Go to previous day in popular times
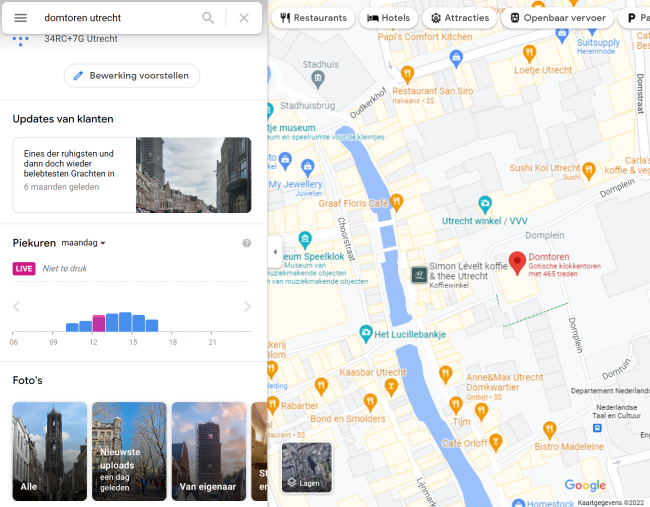Screen dimensions: 650x507 17,307
